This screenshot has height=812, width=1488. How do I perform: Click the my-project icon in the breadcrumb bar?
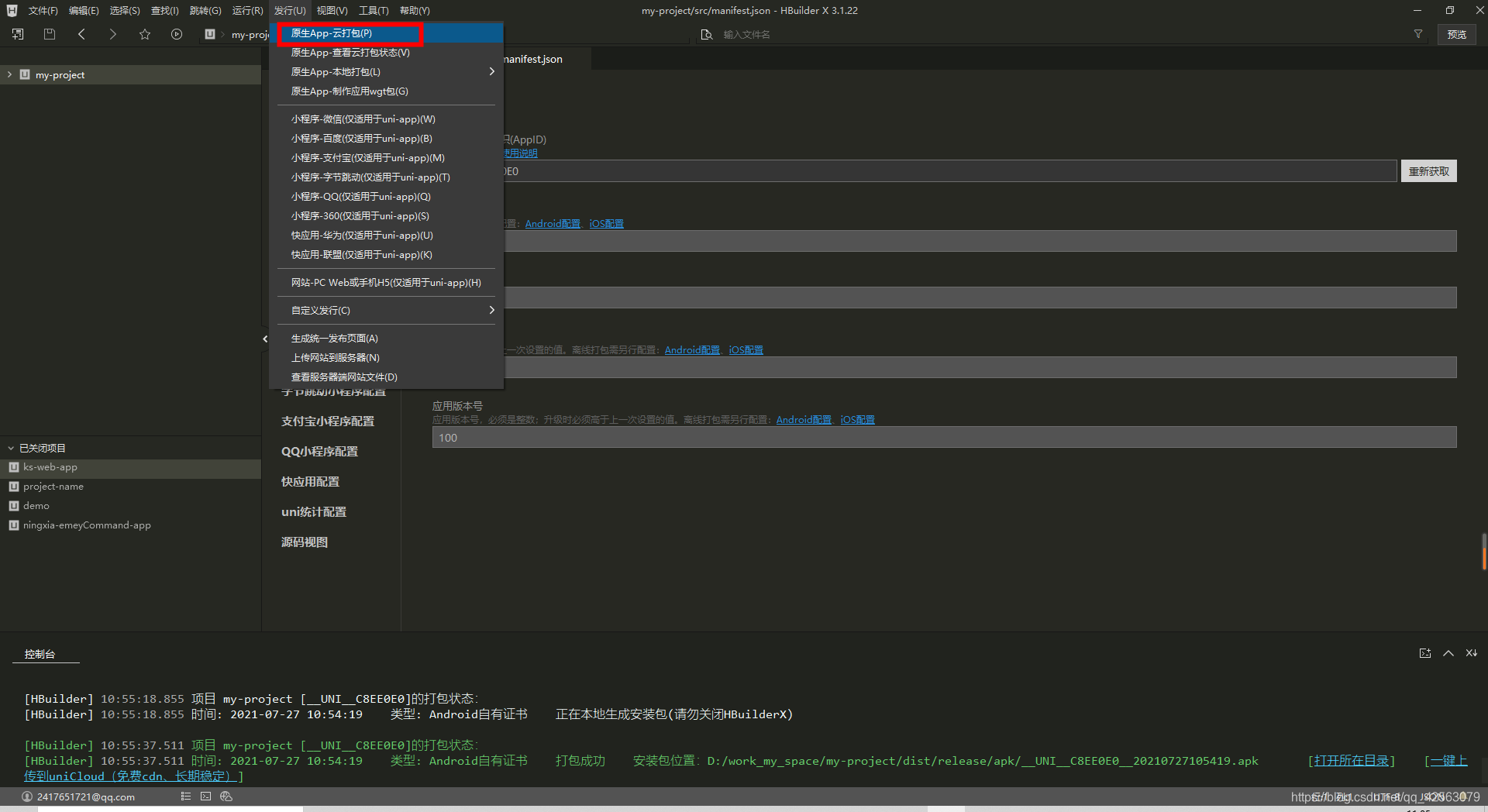[210, 34]
